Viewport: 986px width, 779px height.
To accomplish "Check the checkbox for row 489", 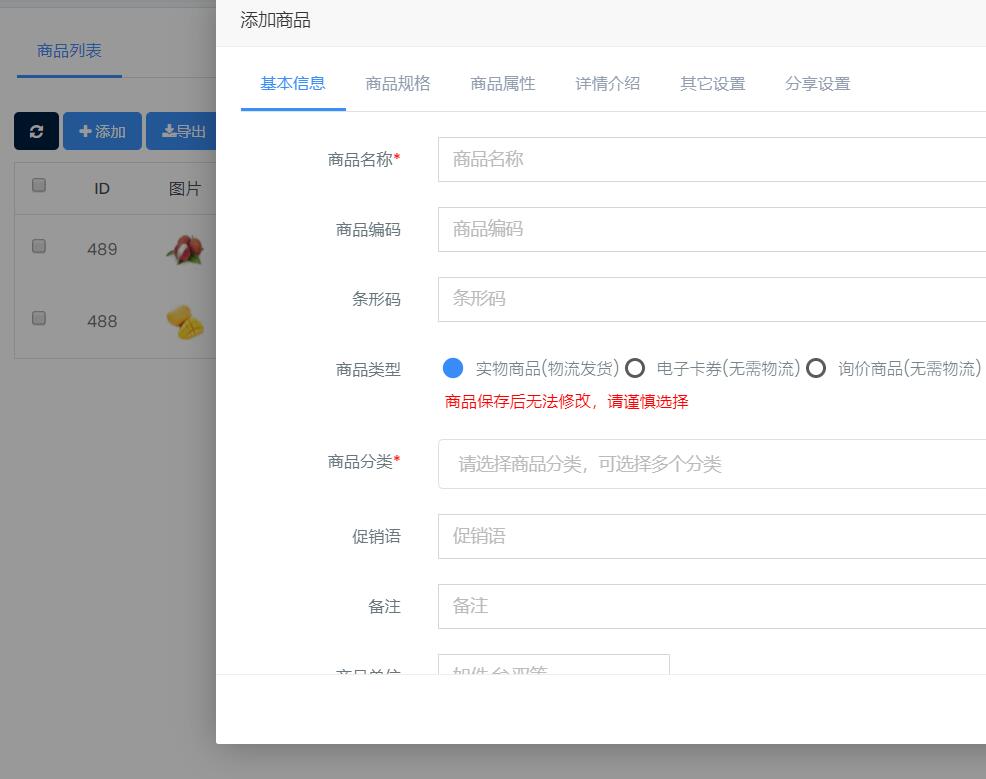I will point(39,246).
